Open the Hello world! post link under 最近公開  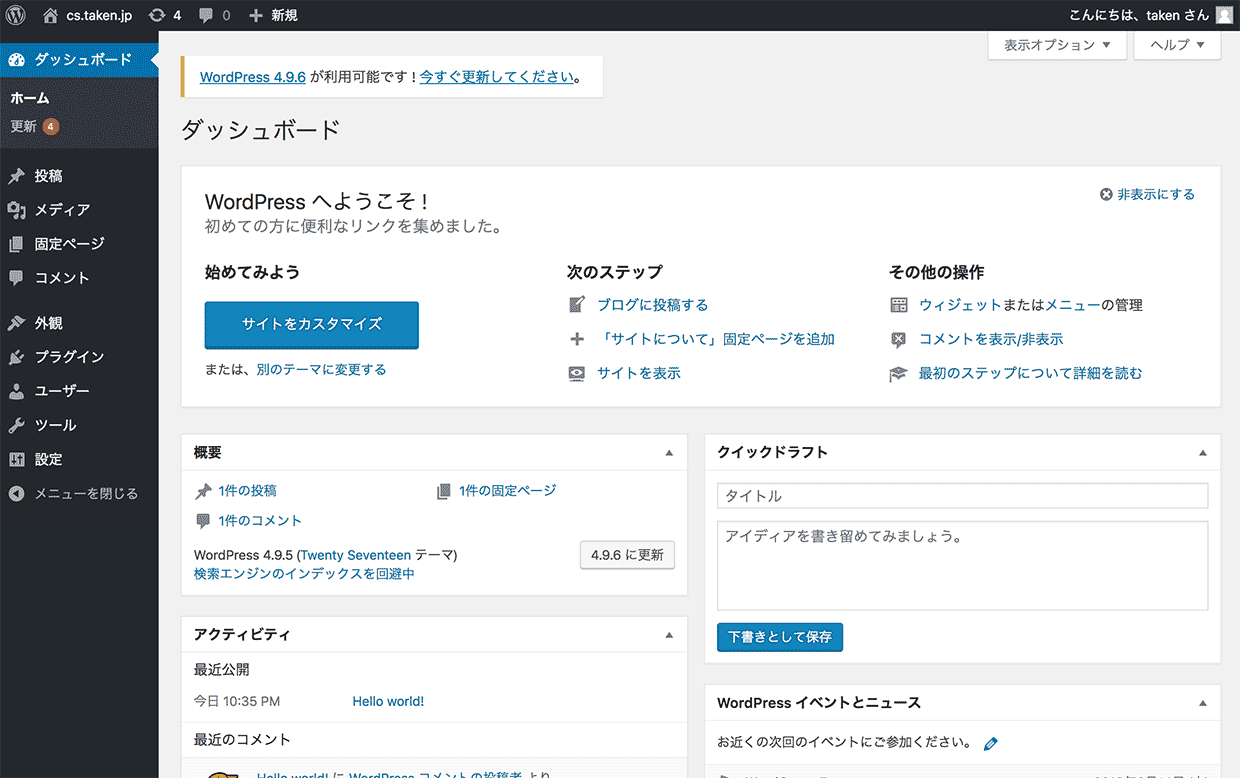[x=388, y=701]
